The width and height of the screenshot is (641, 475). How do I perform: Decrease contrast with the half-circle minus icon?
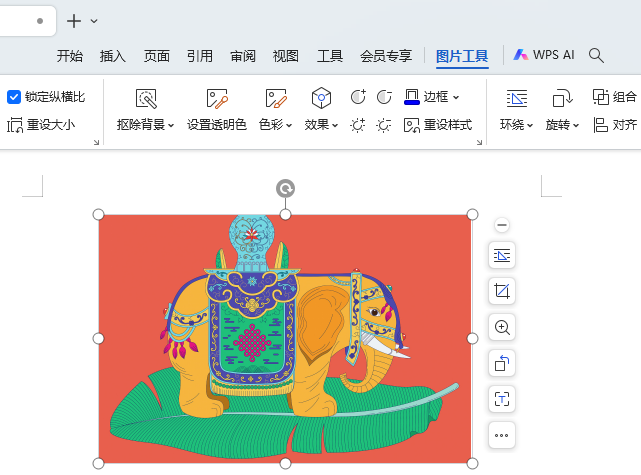coord(384,97)
